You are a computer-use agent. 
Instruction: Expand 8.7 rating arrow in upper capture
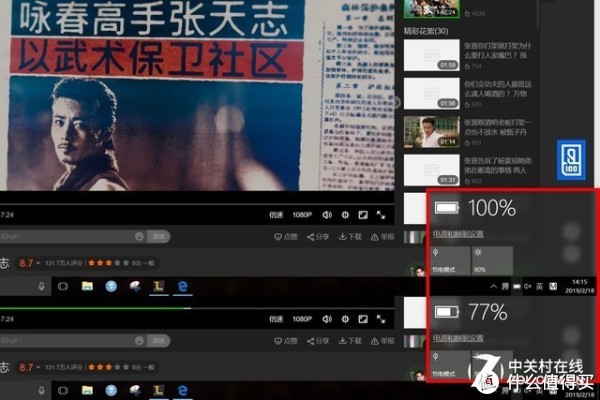pyautogui.click(x=38, y=263)
